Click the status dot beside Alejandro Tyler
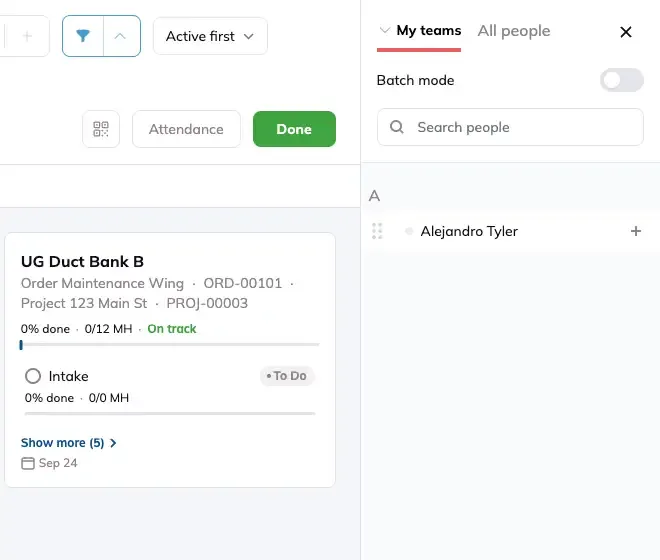 (x=408, y=231)
